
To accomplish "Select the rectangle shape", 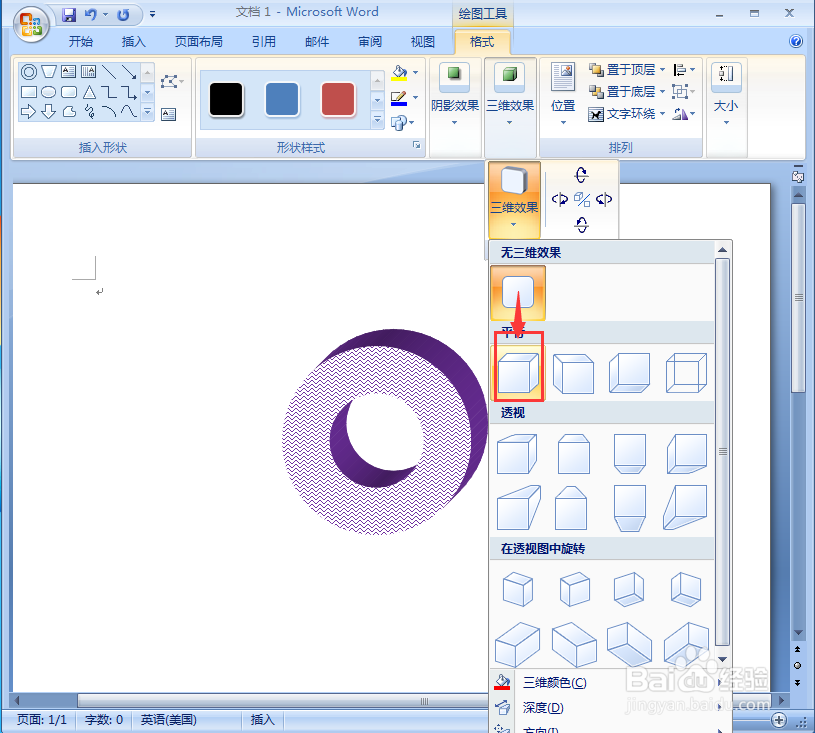I will (29, 92).
